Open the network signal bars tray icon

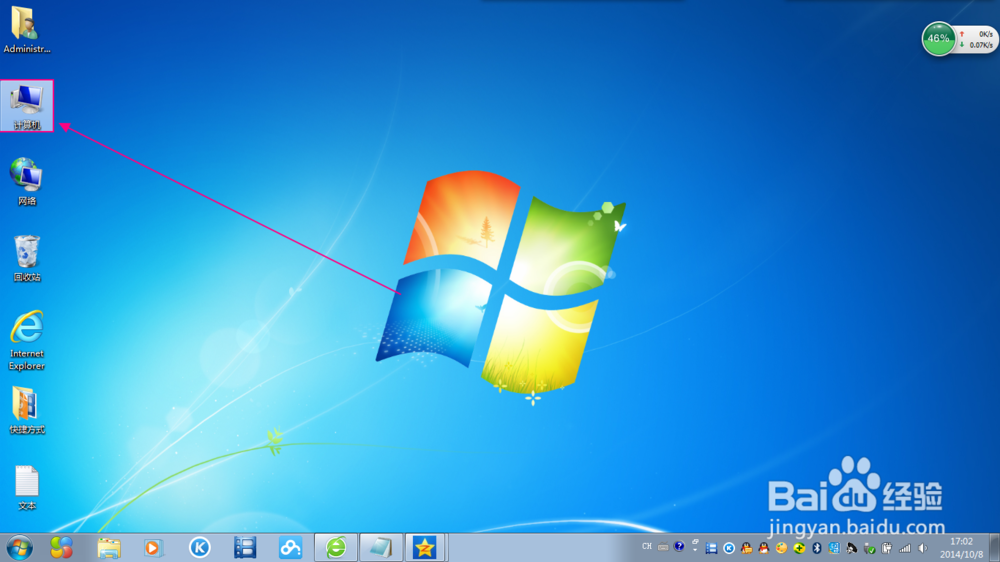904,548
